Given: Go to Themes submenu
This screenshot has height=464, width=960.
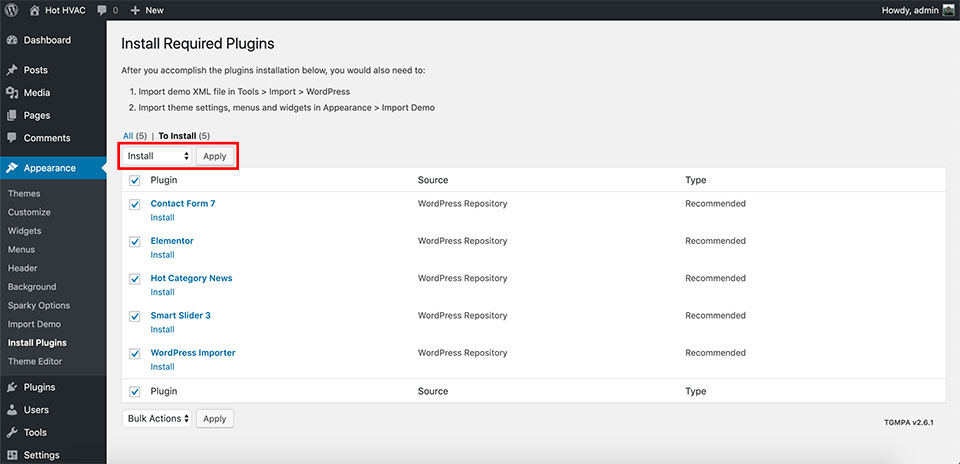Looking at the screenshot, I should click(24, 193).
